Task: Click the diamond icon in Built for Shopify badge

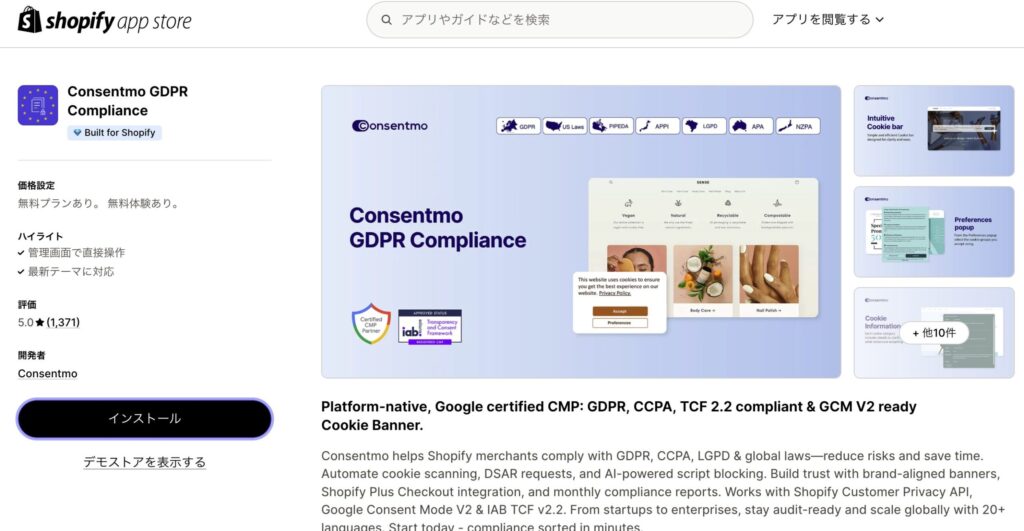Action: 77,133
